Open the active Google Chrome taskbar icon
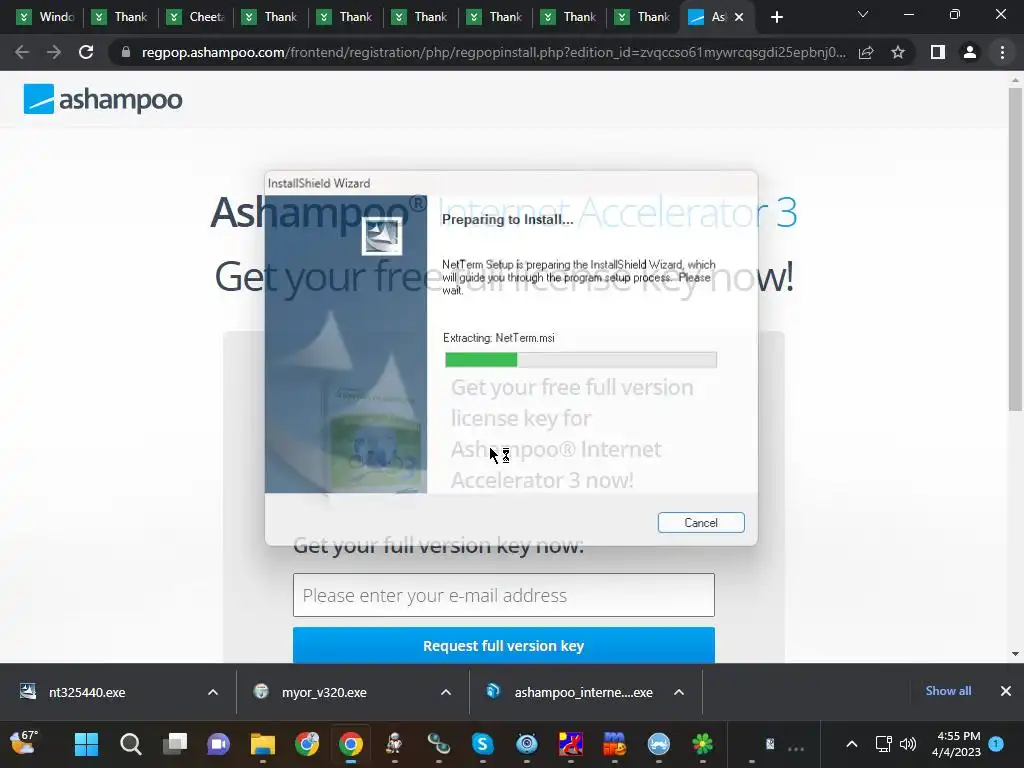This screenshot has height=768, width=1024. click(x=351, y=744)
